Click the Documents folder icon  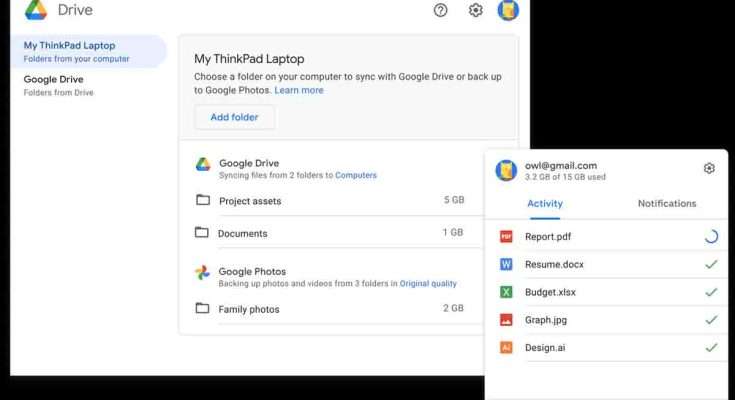[202, 232]
